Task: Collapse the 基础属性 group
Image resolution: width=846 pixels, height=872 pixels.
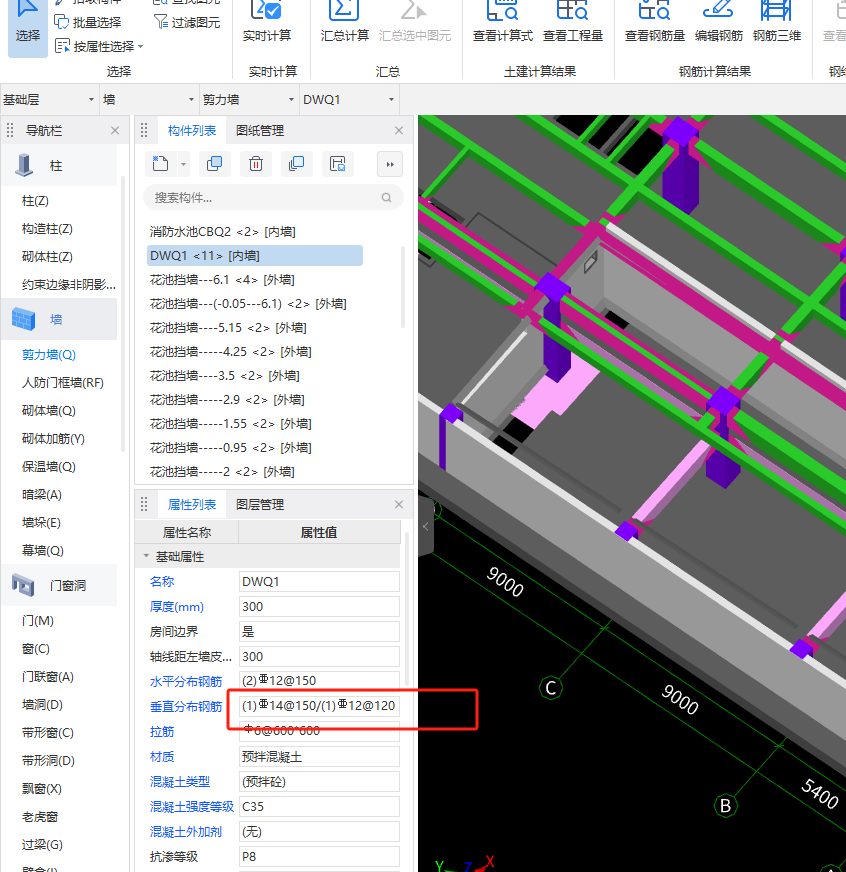Action: [x=146, y=556]
